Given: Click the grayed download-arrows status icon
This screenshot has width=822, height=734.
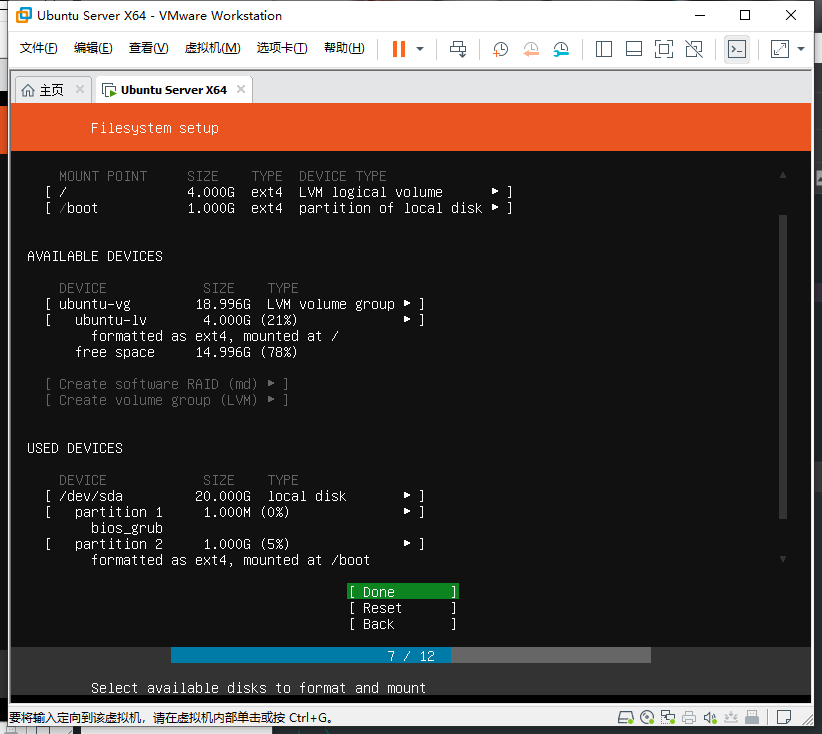Looking at the screenshot, I should point(731,717).
